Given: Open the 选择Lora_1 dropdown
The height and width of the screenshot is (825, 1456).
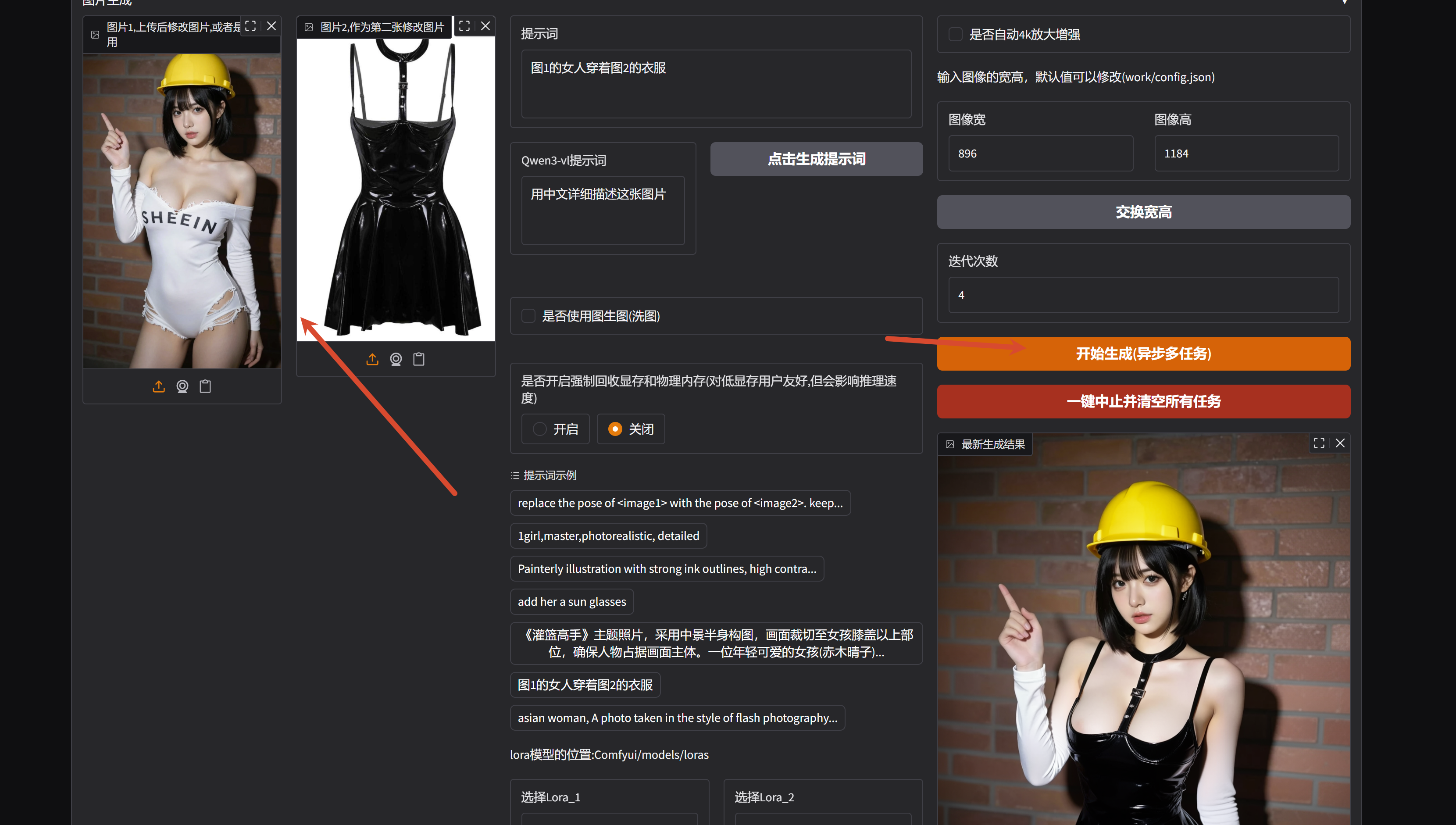Looking at the screenshot, I should 610,819.
